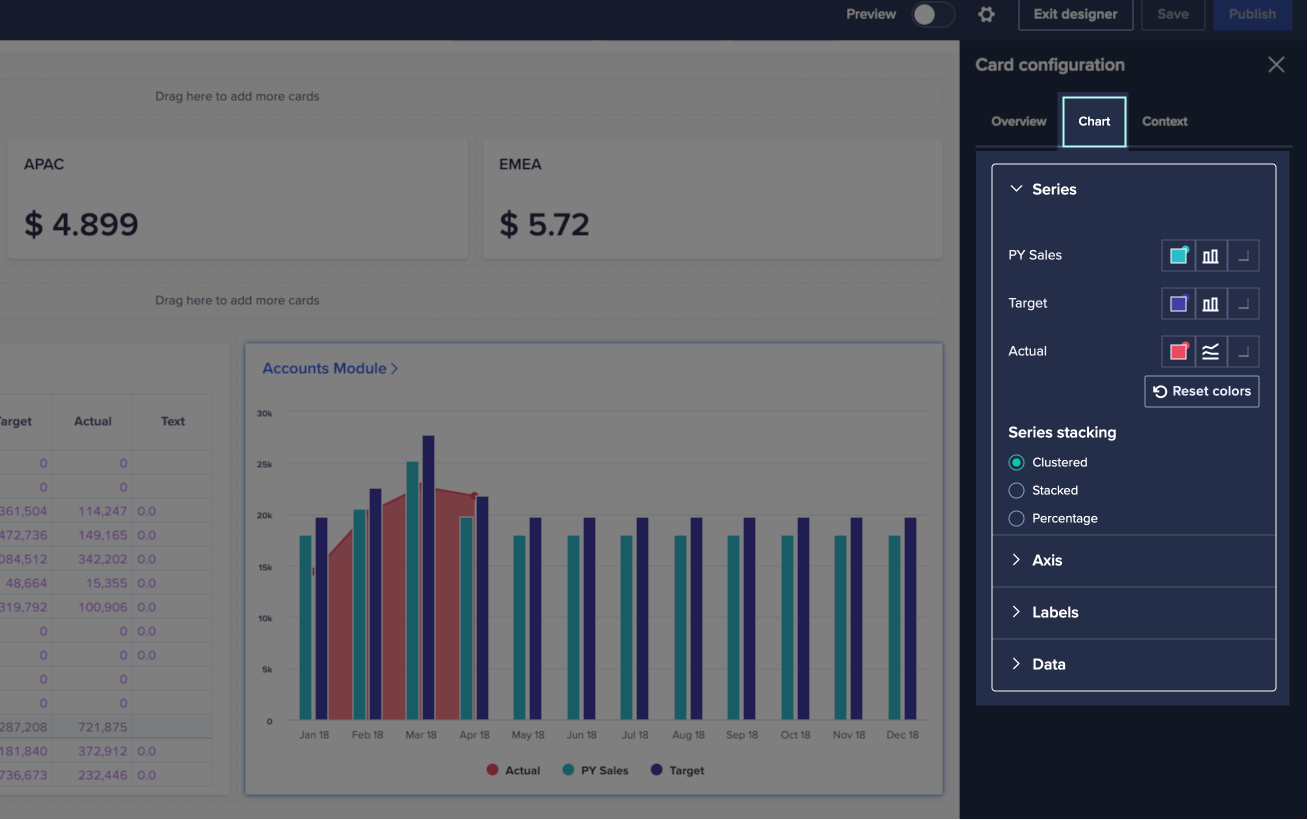Change the Target series chart type
This screenshot has height=820, width=1308.
click(x=1210, y=303)
